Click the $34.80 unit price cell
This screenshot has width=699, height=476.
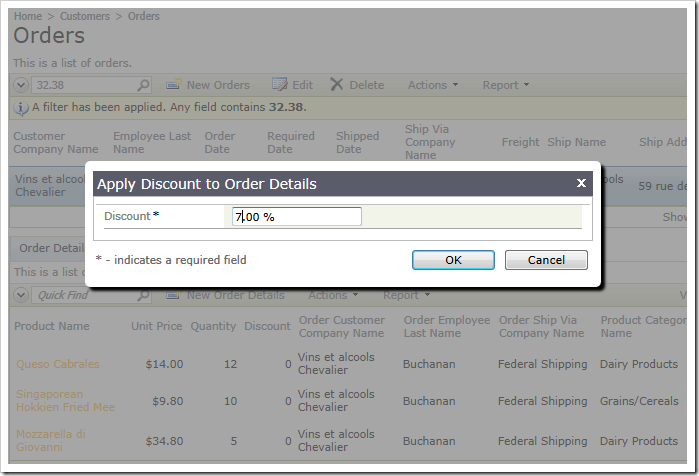coord(164,441)
